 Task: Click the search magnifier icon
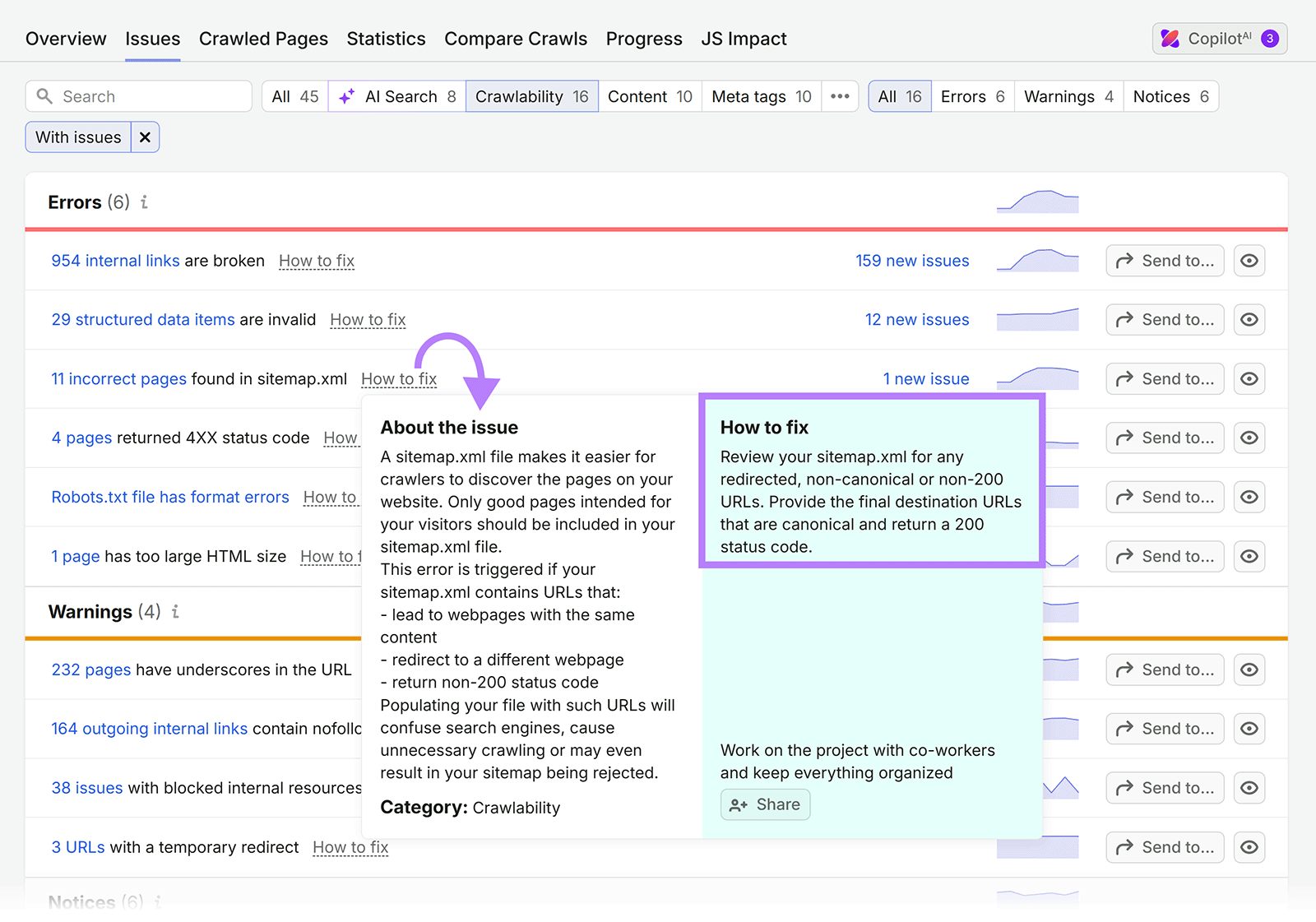tap(44, 96)
